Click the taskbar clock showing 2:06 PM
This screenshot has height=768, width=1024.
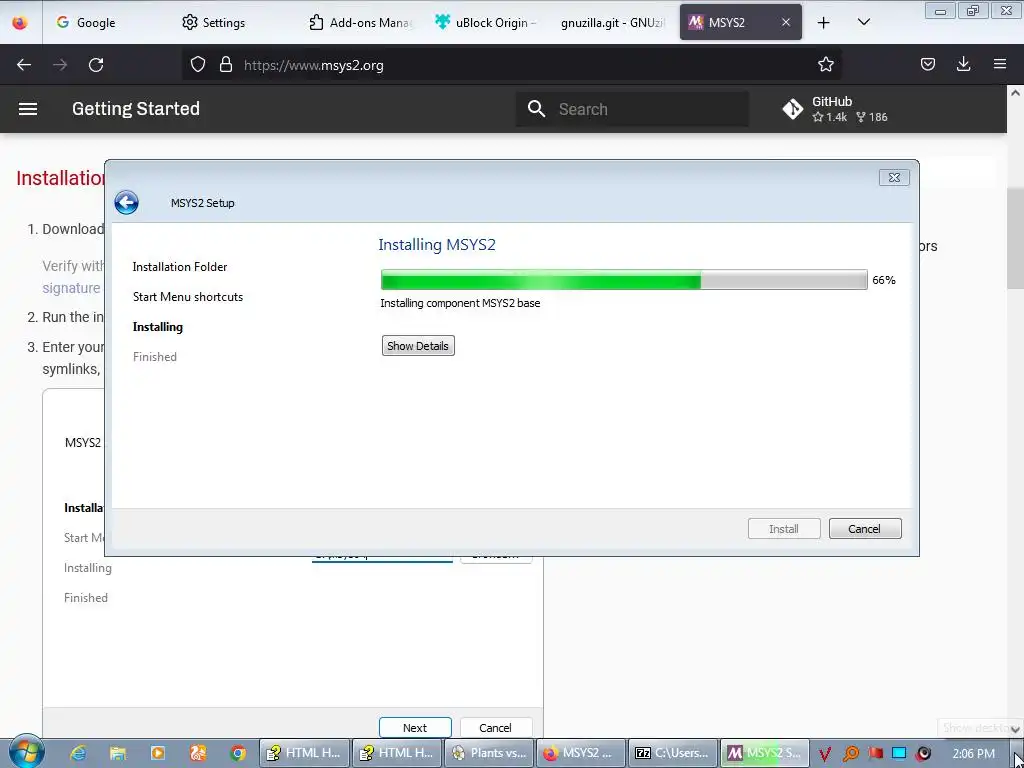[973, 754]
